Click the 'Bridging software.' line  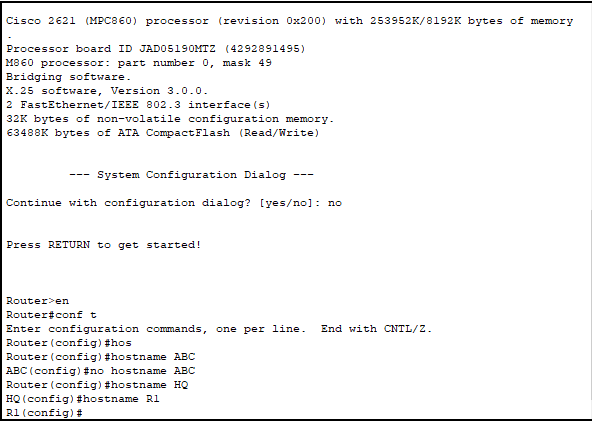click(68, 77)
